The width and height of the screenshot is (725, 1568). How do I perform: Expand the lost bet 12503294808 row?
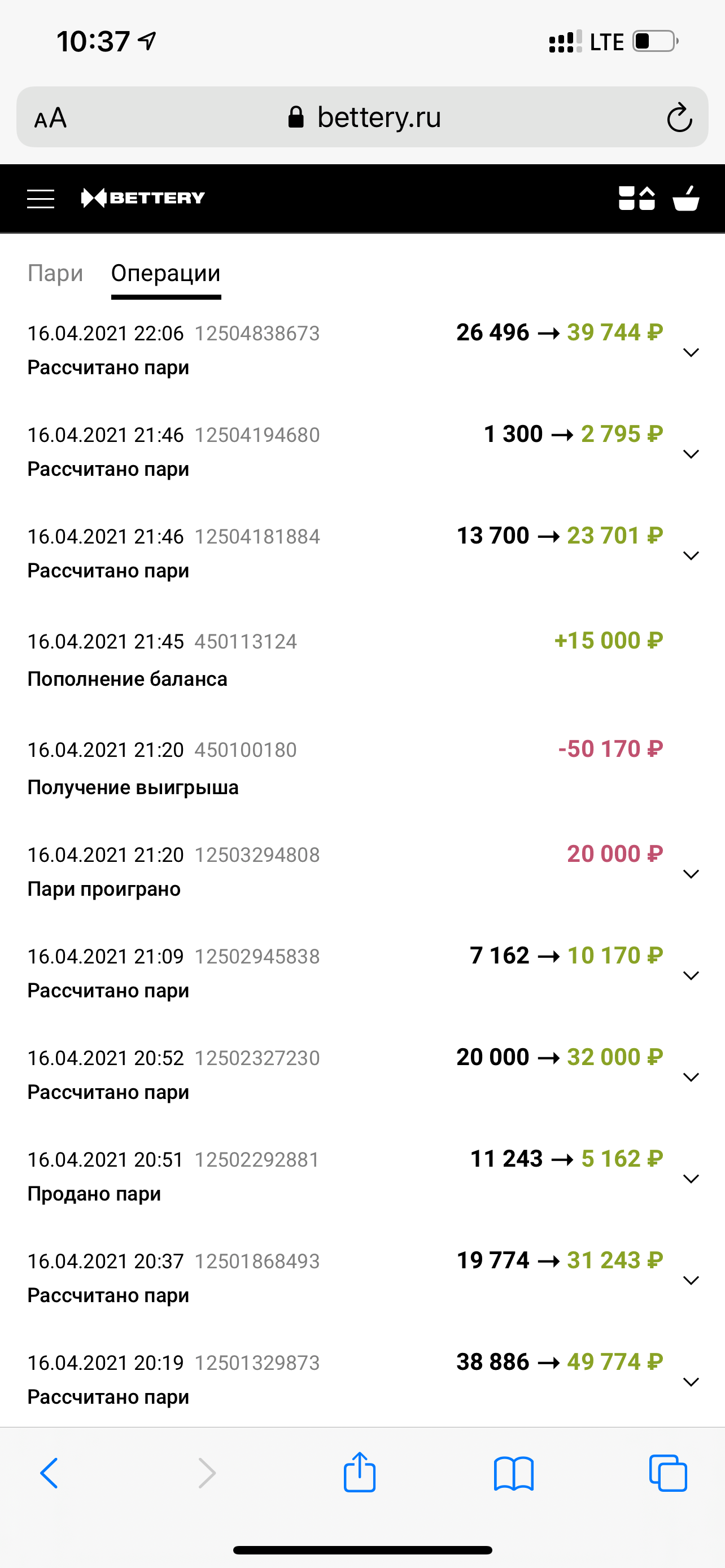click(x=691, y=874)
